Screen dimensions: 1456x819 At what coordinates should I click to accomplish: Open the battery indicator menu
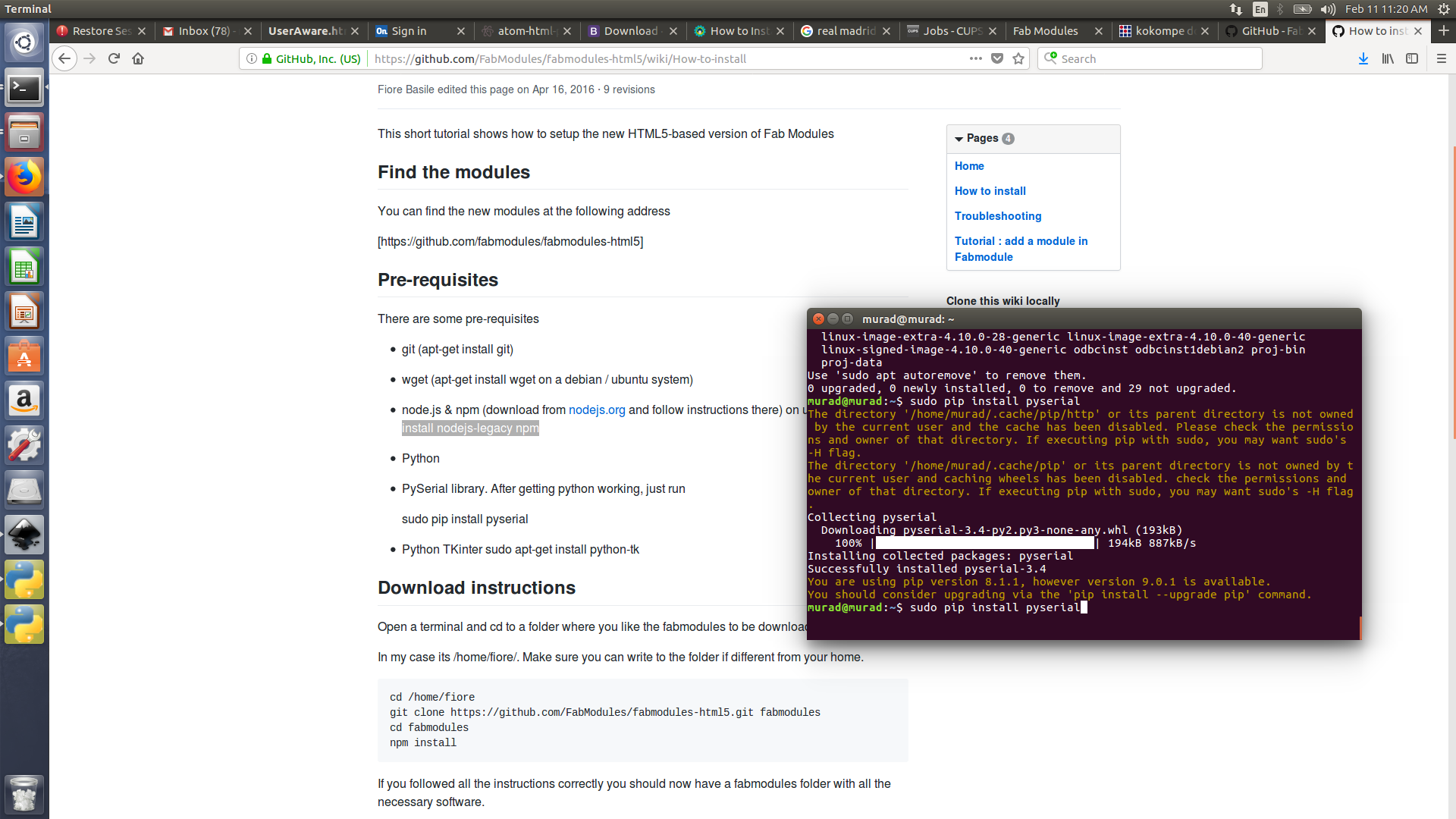(x=1303, y=9)
